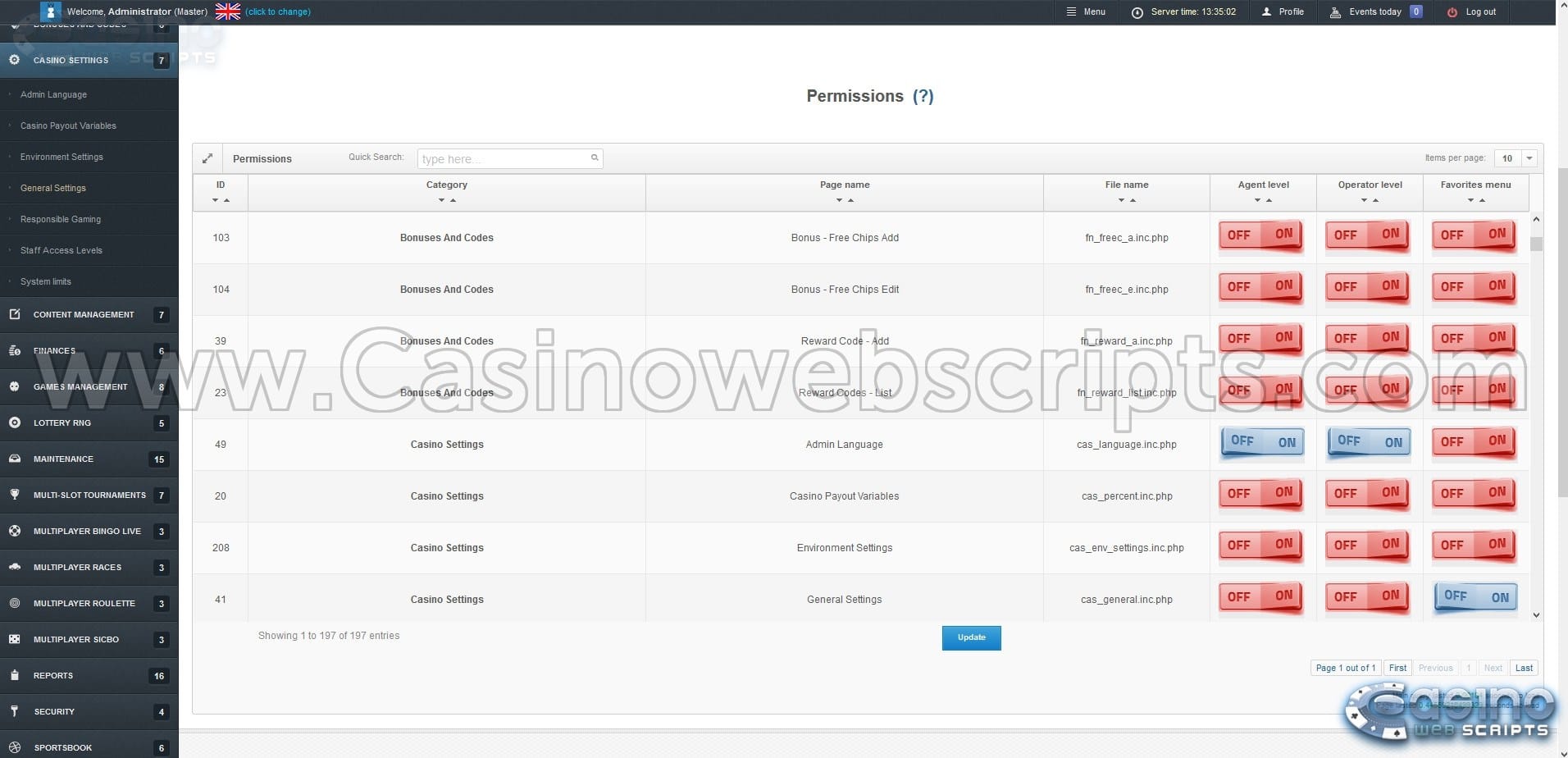Click the Log out power icon
The image size is (1568, 758).
[x=1452, y=12]
